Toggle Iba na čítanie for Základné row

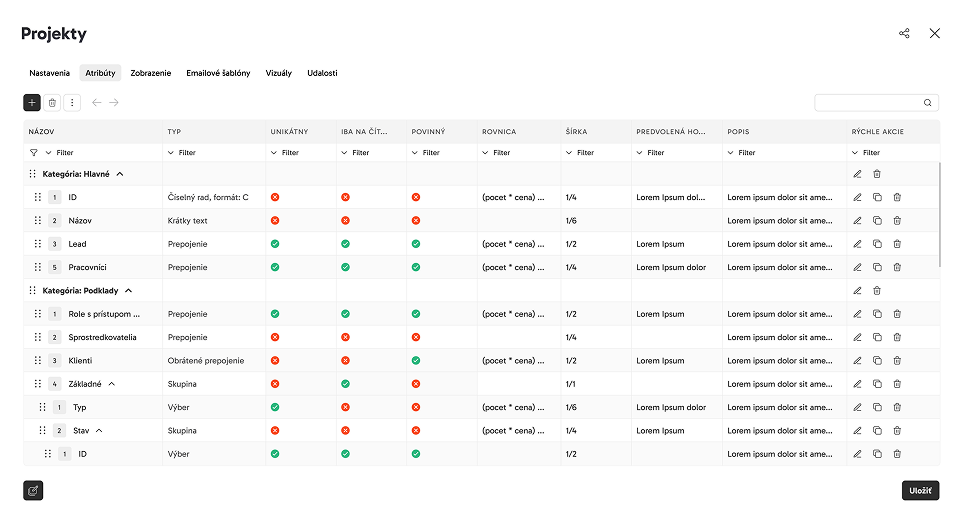pyautogui.click(x=345, y=384)
